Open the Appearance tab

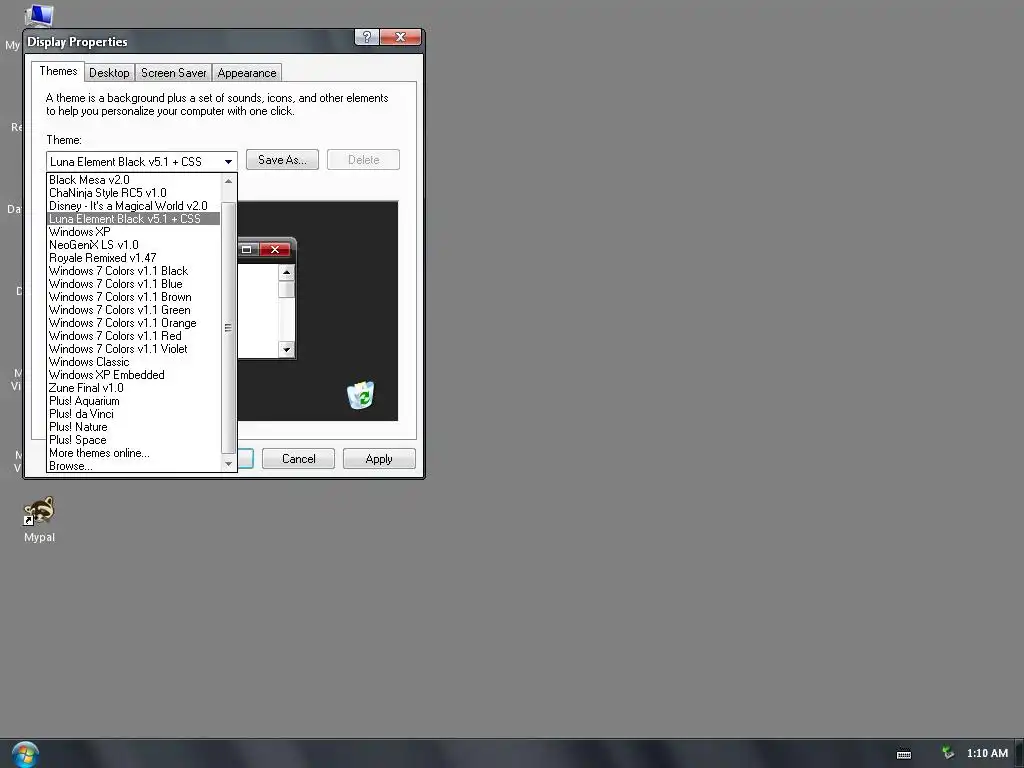pyautogui.click(x=247, y=72)
